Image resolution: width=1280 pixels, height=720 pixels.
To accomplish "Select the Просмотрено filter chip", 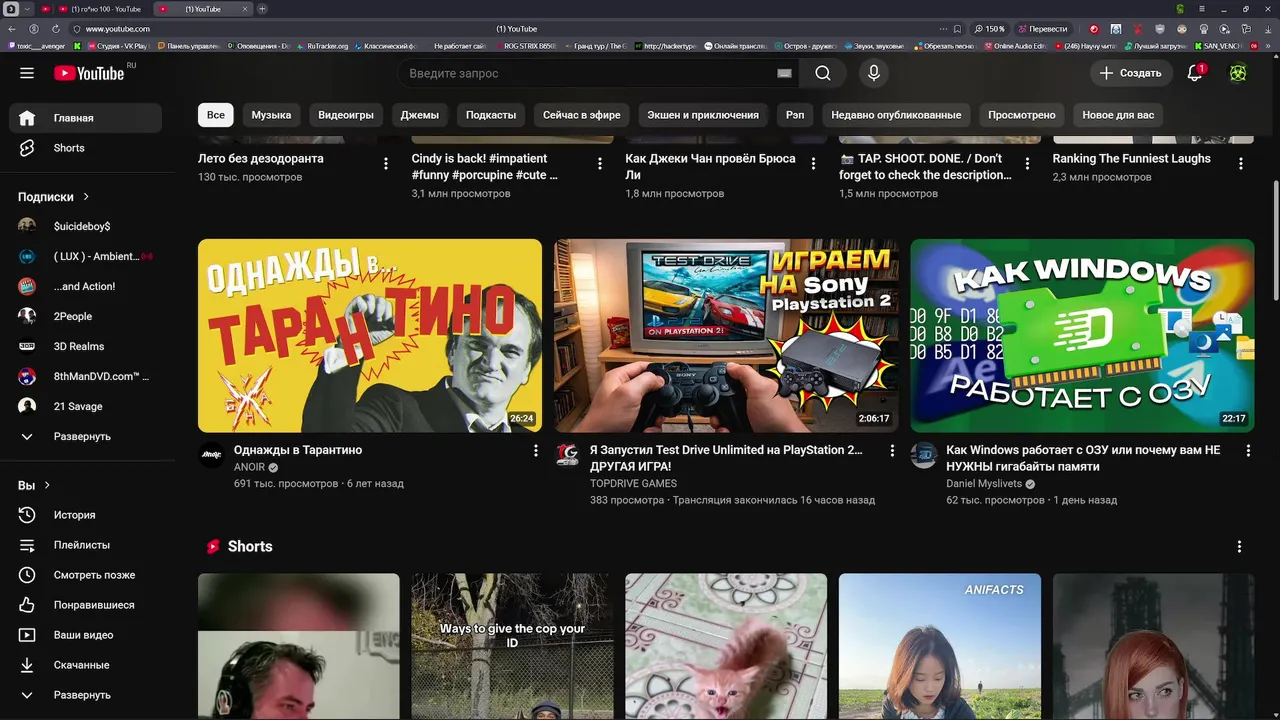I will 1022,115.
